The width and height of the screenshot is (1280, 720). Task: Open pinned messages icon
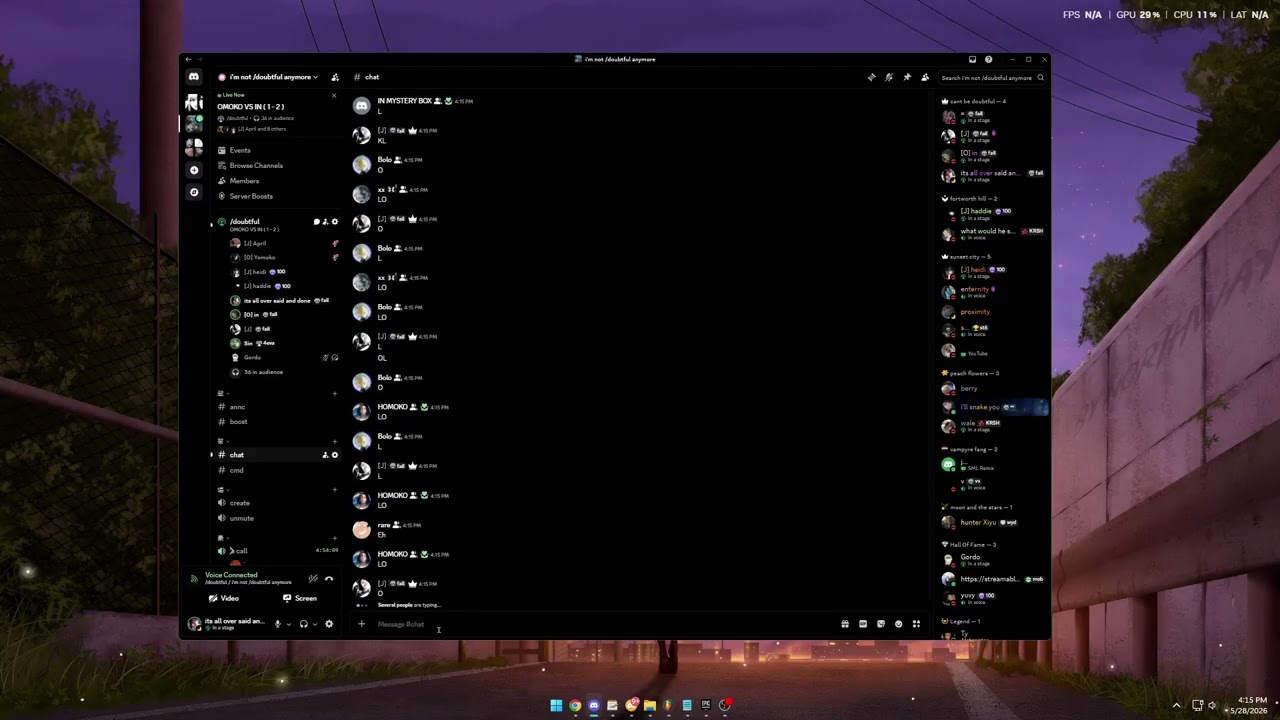(907, 77)
